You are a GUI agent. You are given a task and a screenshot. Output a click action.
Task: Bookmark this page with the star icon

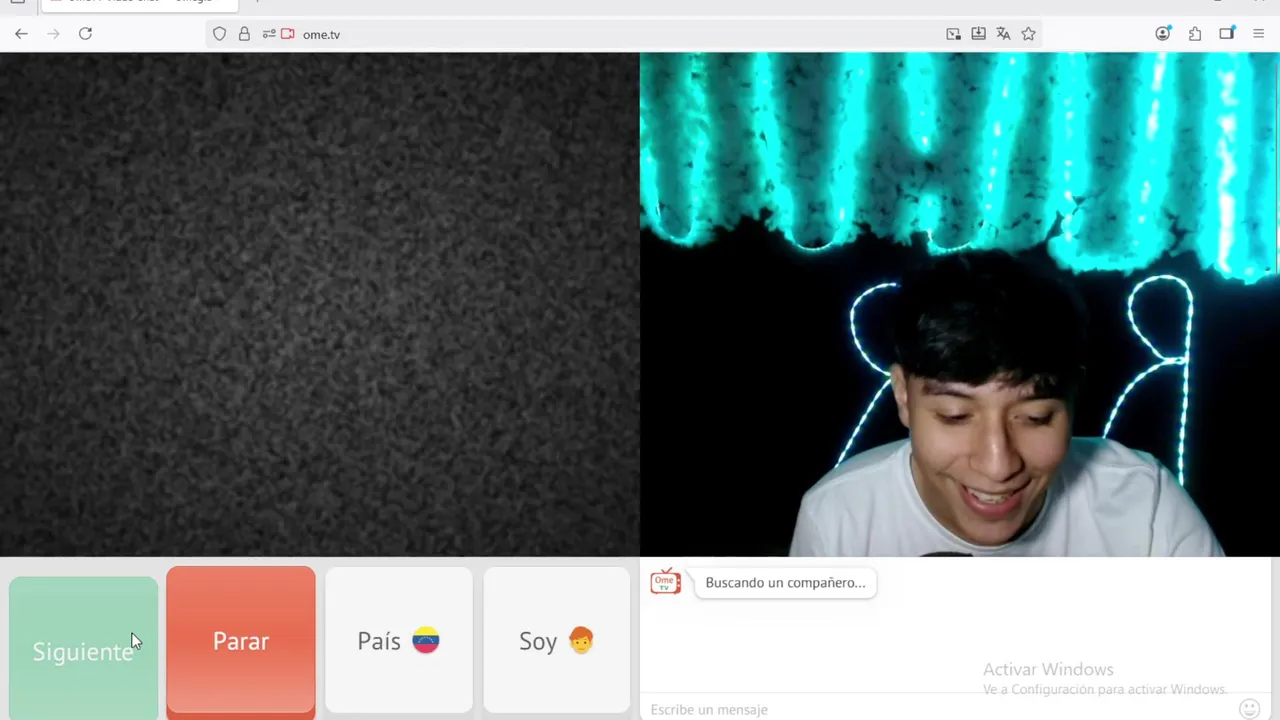1028,34
